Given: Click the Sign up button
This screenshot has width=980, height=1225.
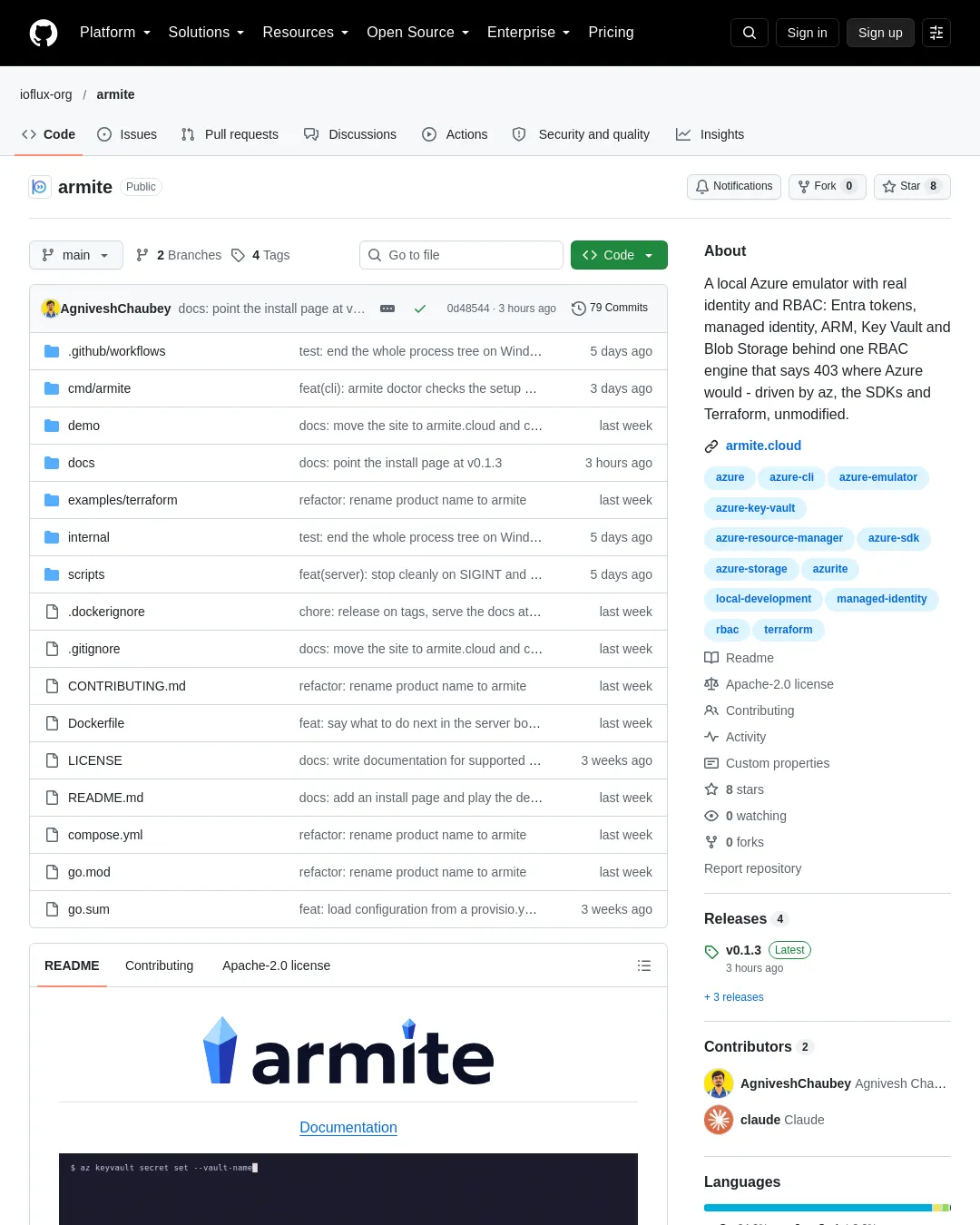Looking at the screenshot, I should click(880, 33).
